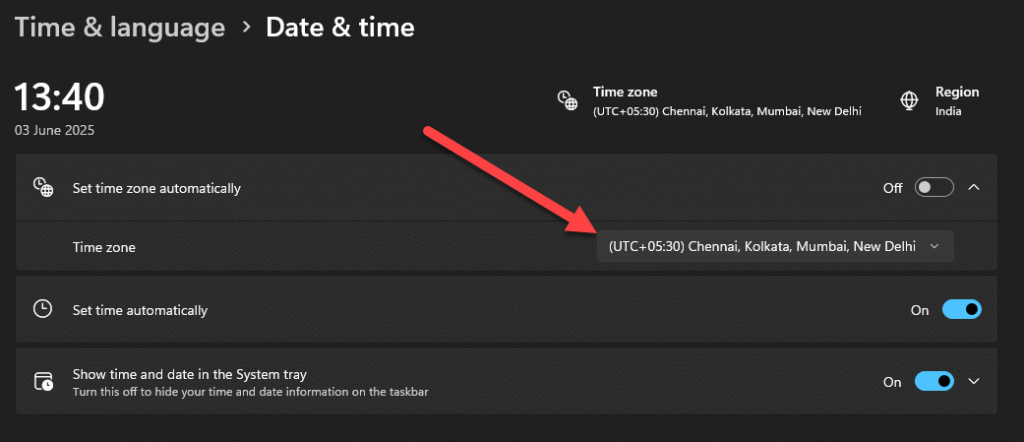Screen dimensions: 1024x442
Task: Click the breadcrumb chevron after Time & language
Action: pos(246,27)
